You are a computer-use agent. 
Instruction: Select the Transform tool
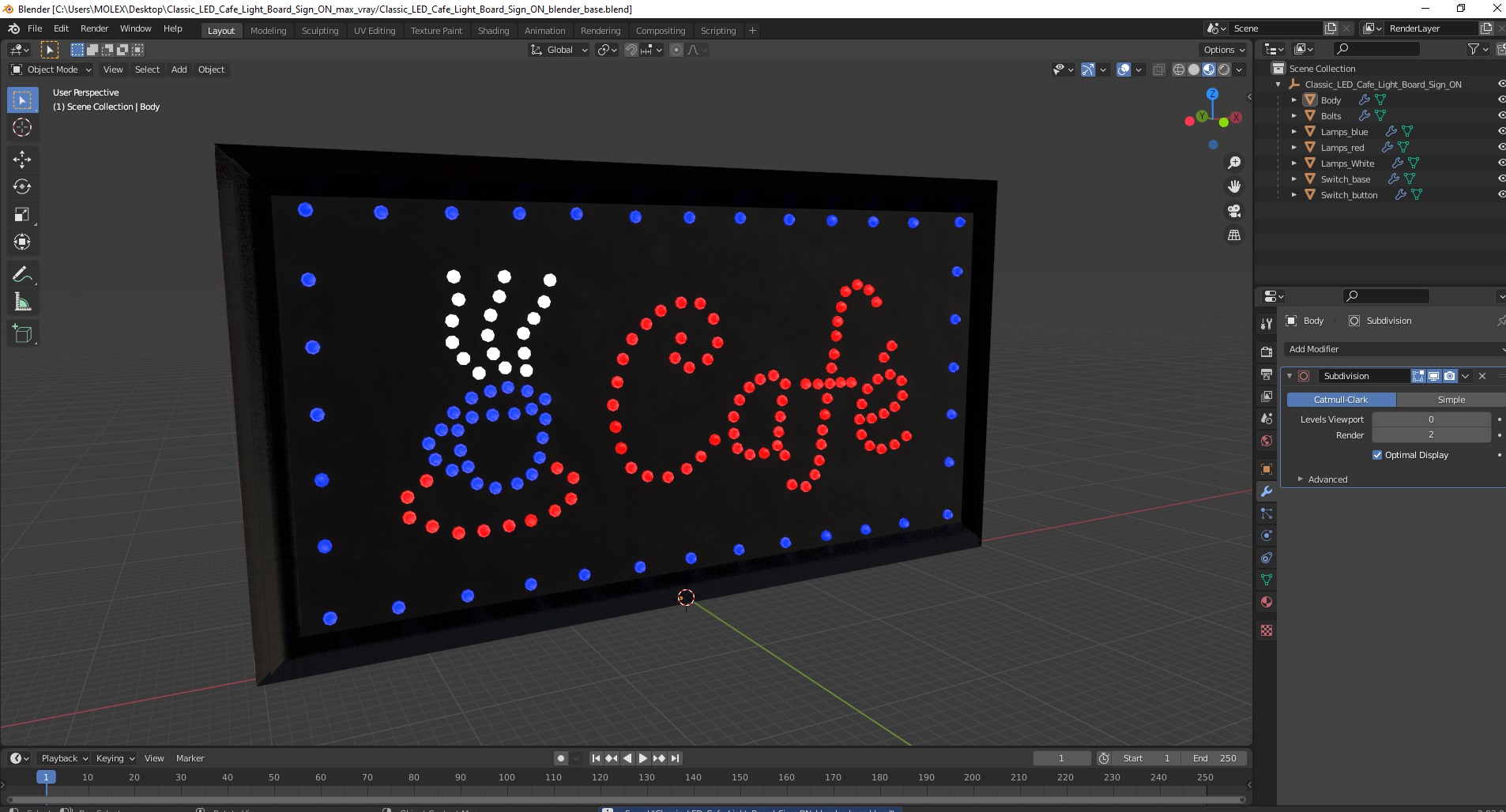(22, 242)
